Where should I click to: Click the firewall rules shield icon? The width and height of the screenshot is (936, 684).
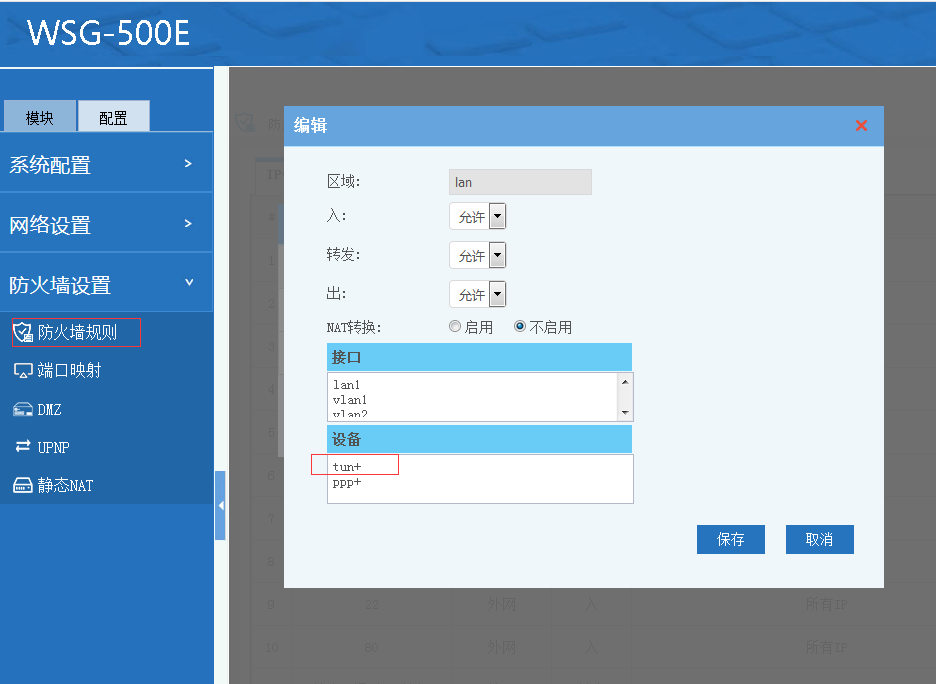[22, 332]
